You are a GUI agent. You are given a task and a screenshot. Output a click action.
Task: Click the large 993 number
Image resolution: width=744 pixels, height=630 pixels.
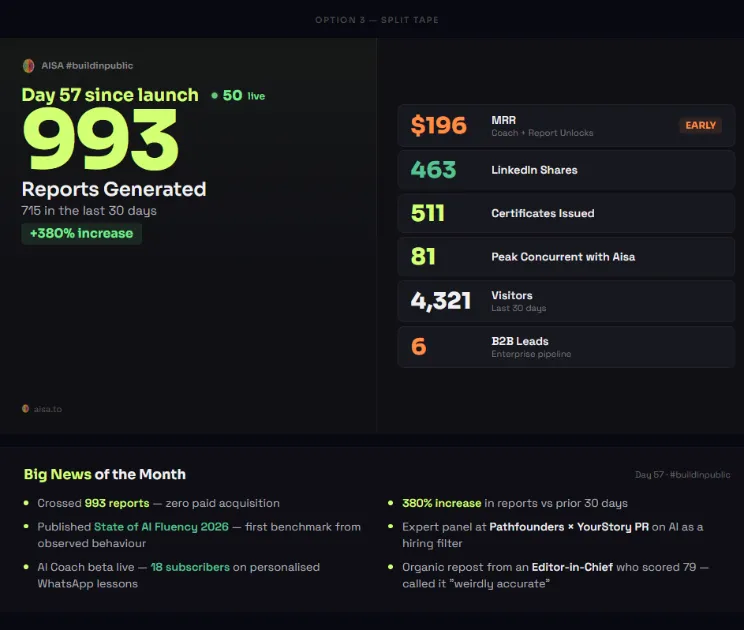pyautogui.click(x=101, y=139)
